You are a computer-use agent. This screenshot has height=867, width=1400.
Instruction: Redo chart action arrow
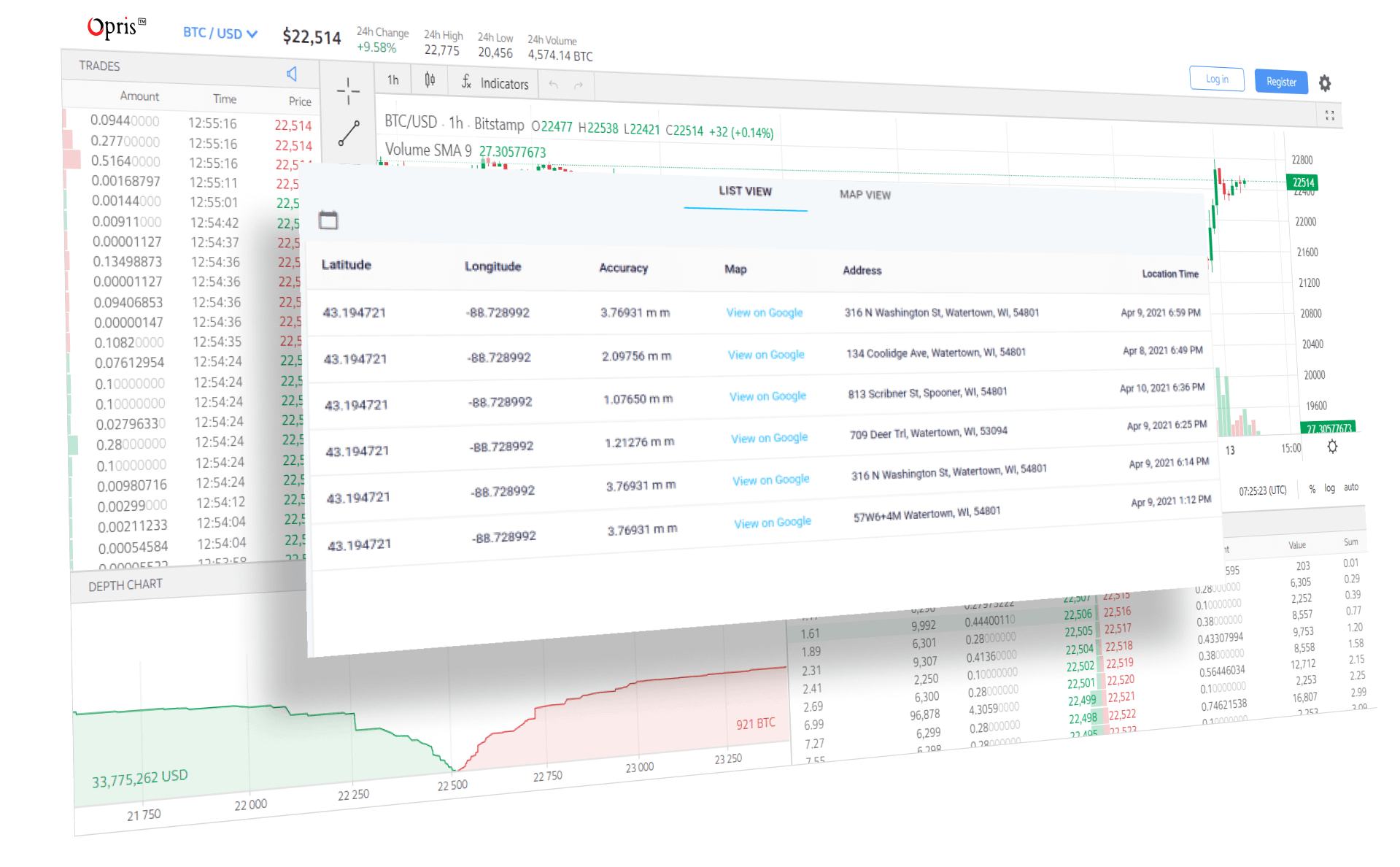pos(579,86)
